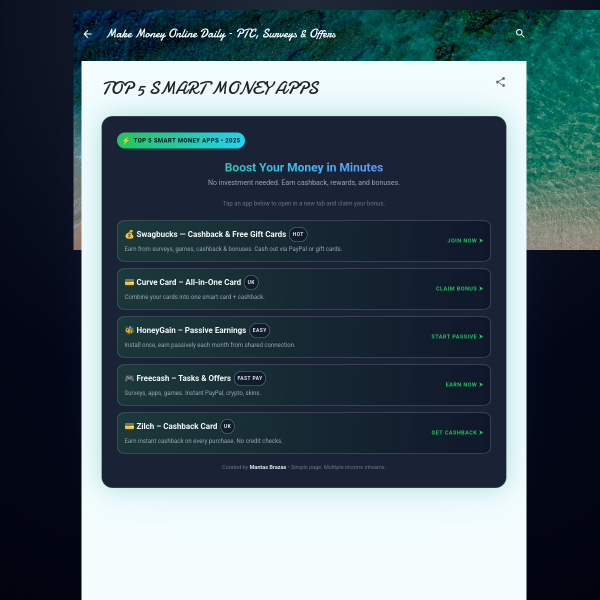600x600 pixels.
Task: Click the money bag icon next to Swagbucks
Action: coord(129,234)
